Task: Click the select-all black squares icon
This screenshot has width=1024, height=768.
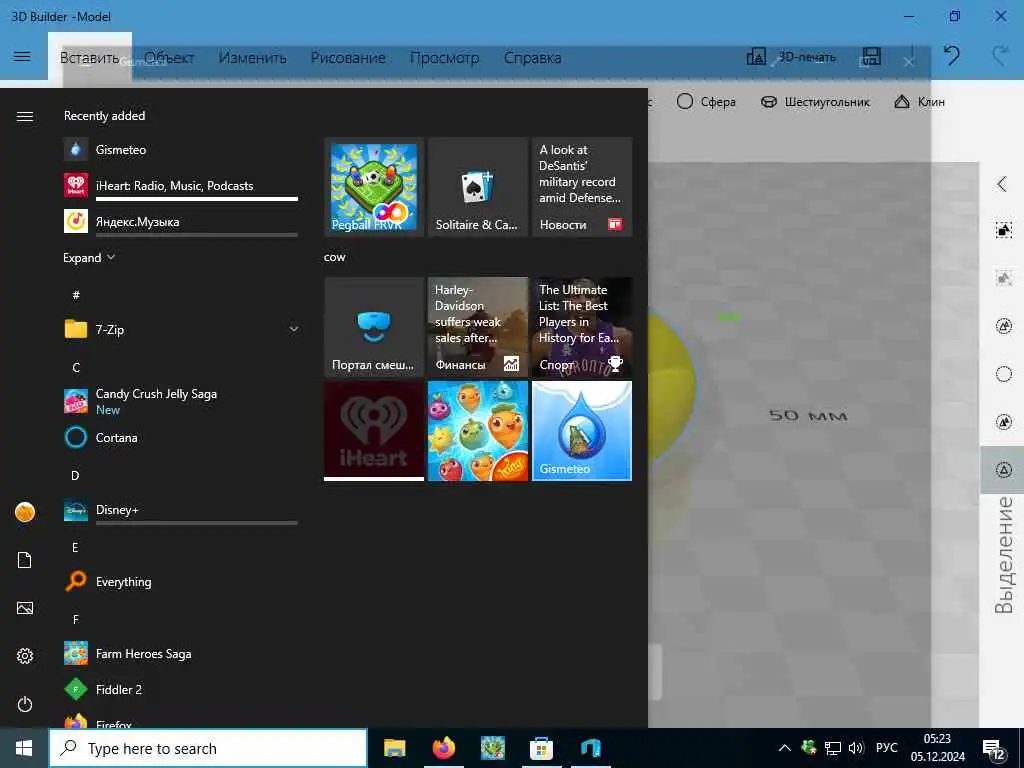Action: click(1004, 230)
